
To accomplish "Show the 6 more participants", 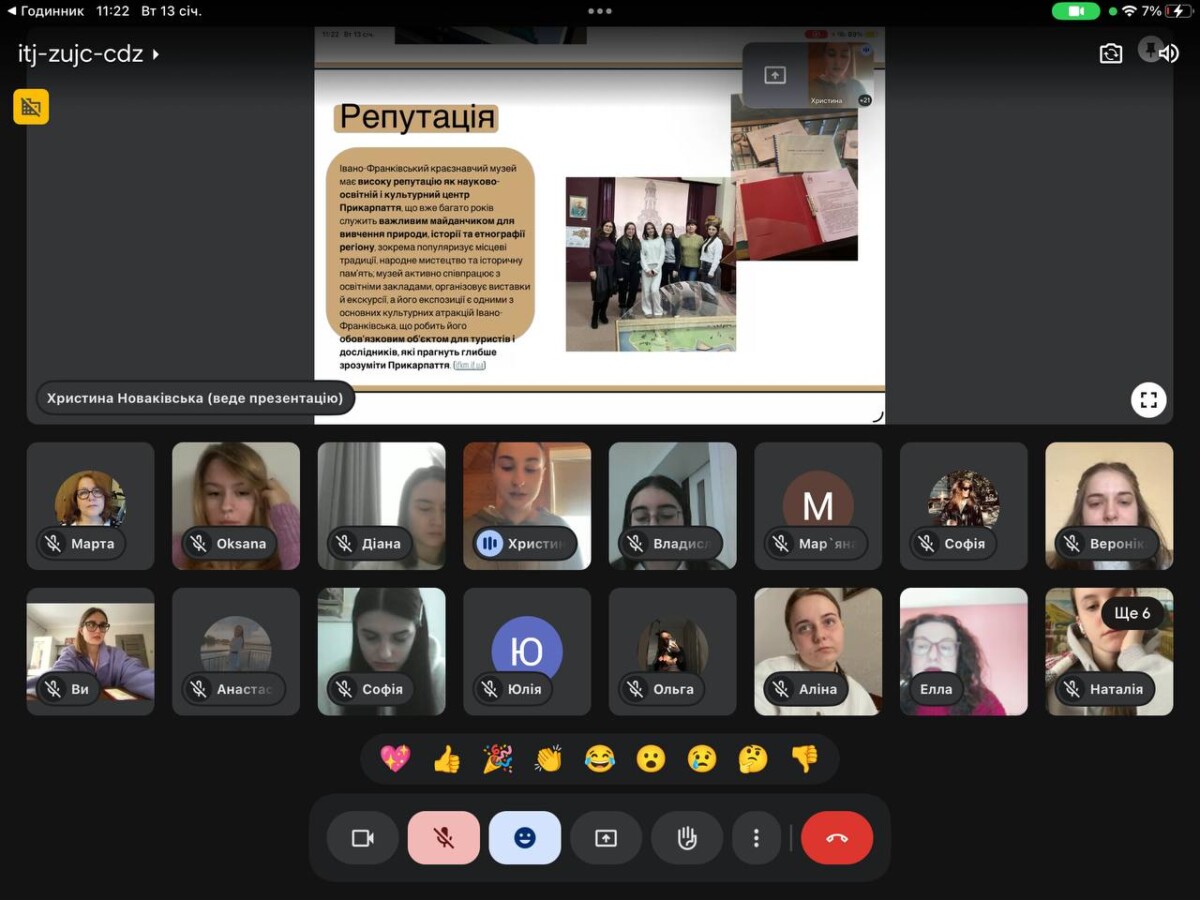I will tap(1132, 613).
